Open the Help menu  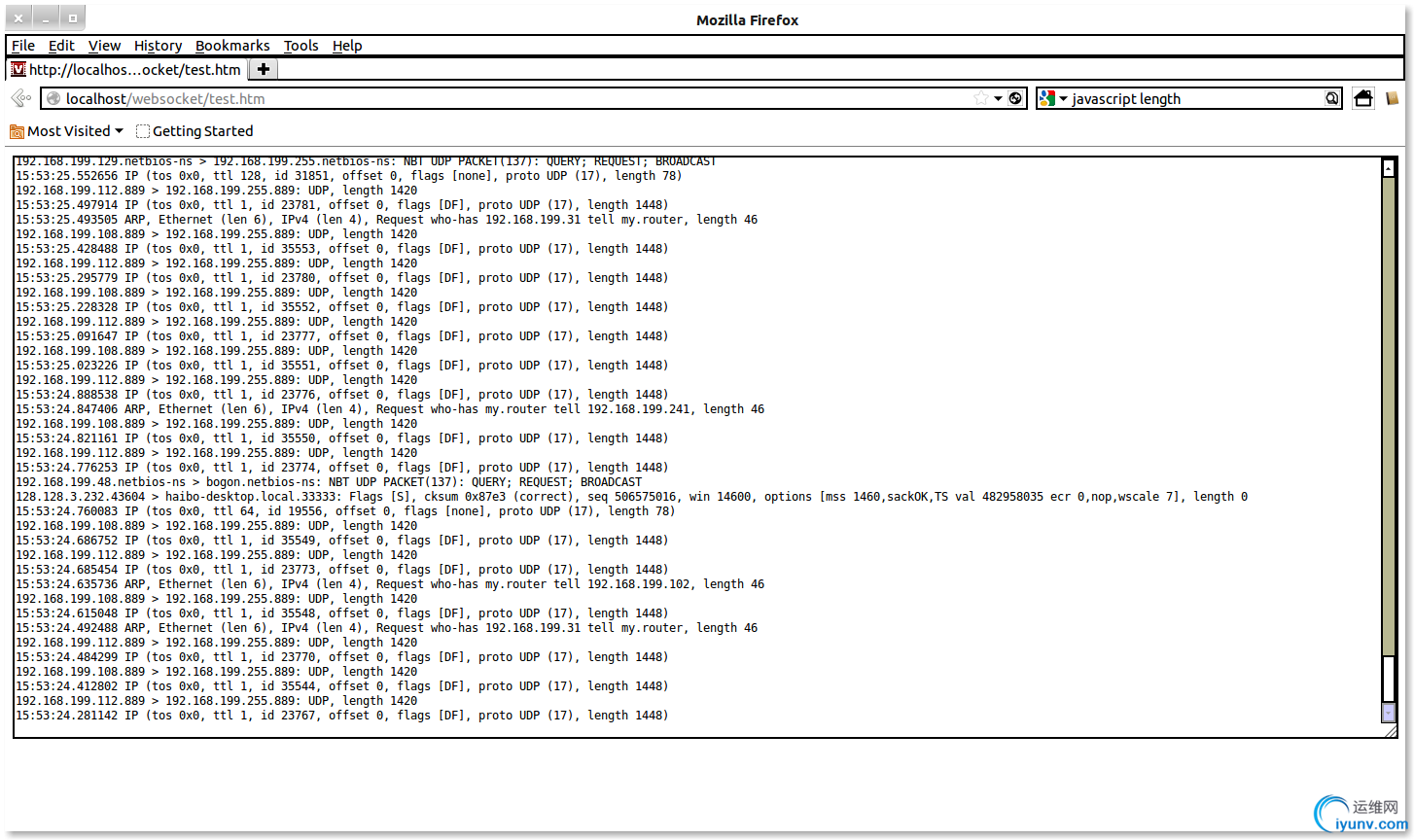(347, 46)
